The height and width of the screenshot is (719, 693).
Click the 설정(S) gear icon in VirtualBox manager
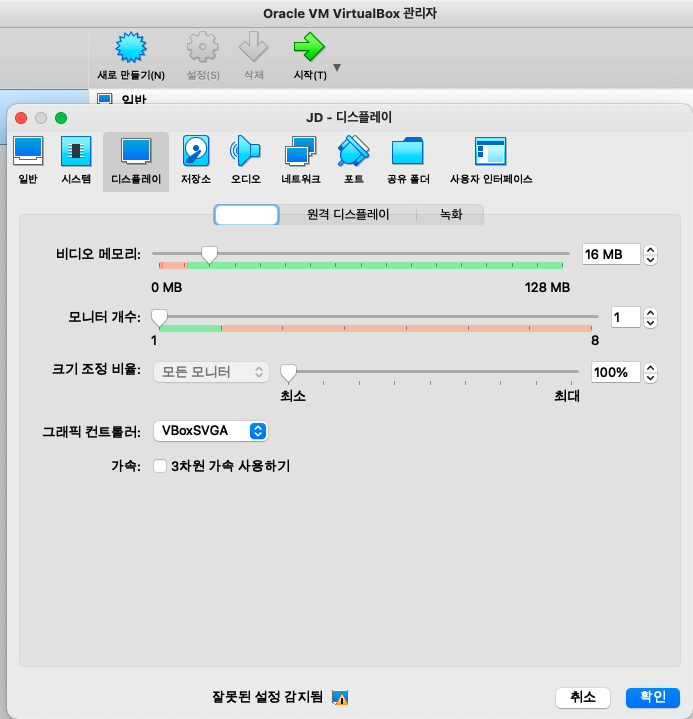203,47
